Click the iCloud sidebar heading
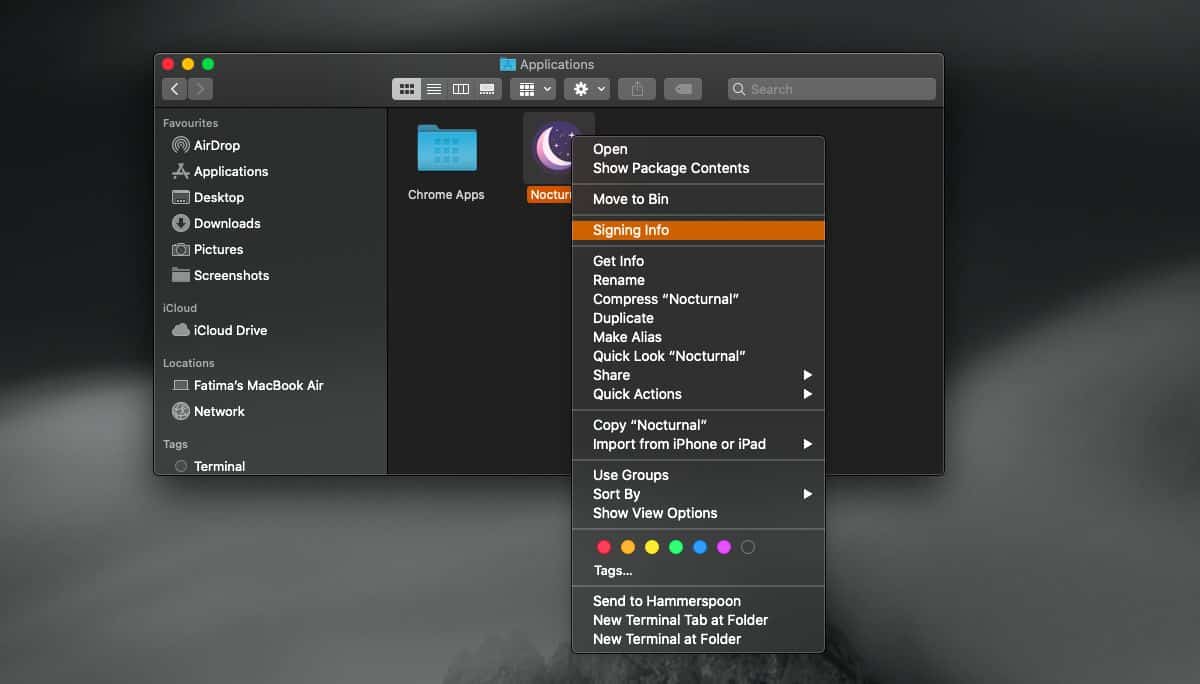Screen dimensions: 1200x684 [180, 308]
